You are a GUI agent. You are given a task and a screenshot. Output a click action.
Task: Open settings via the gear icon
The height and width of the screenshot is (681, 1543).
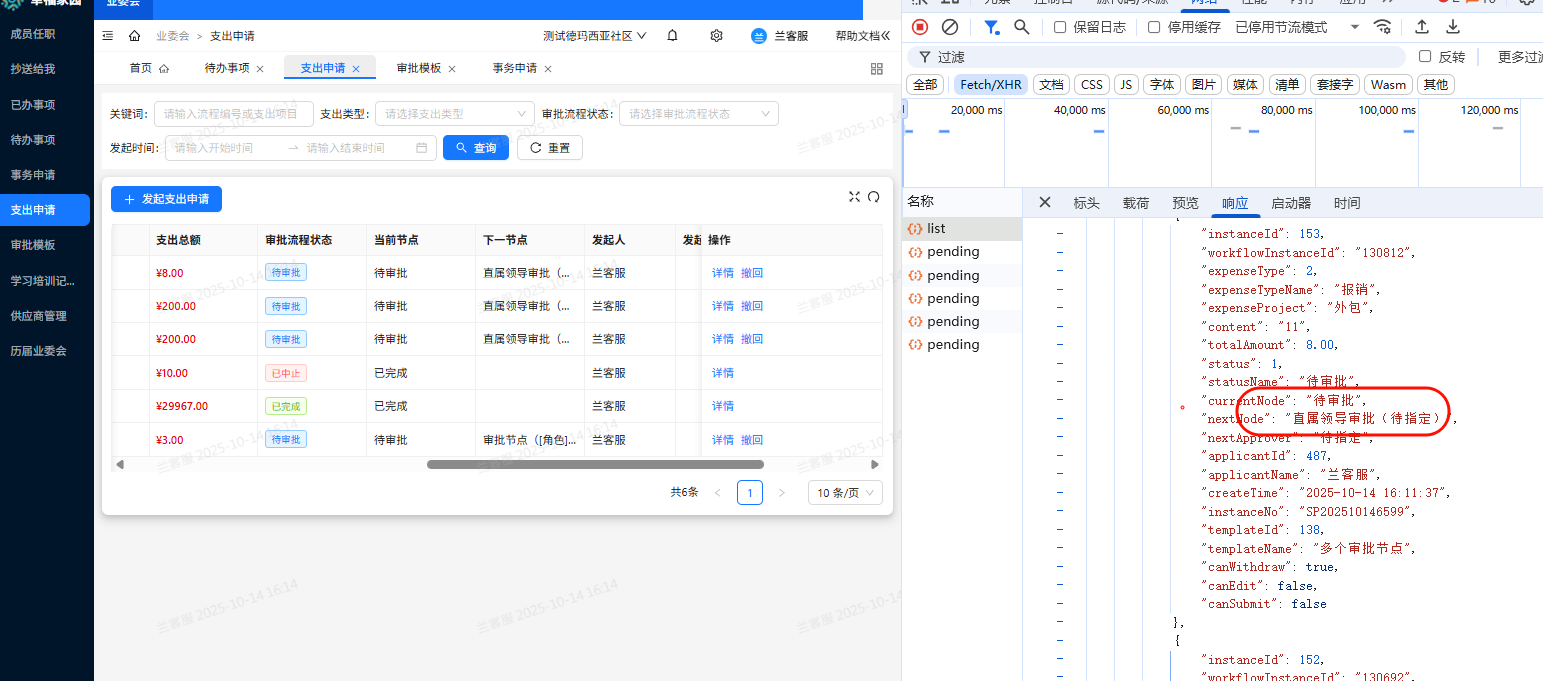716,36
